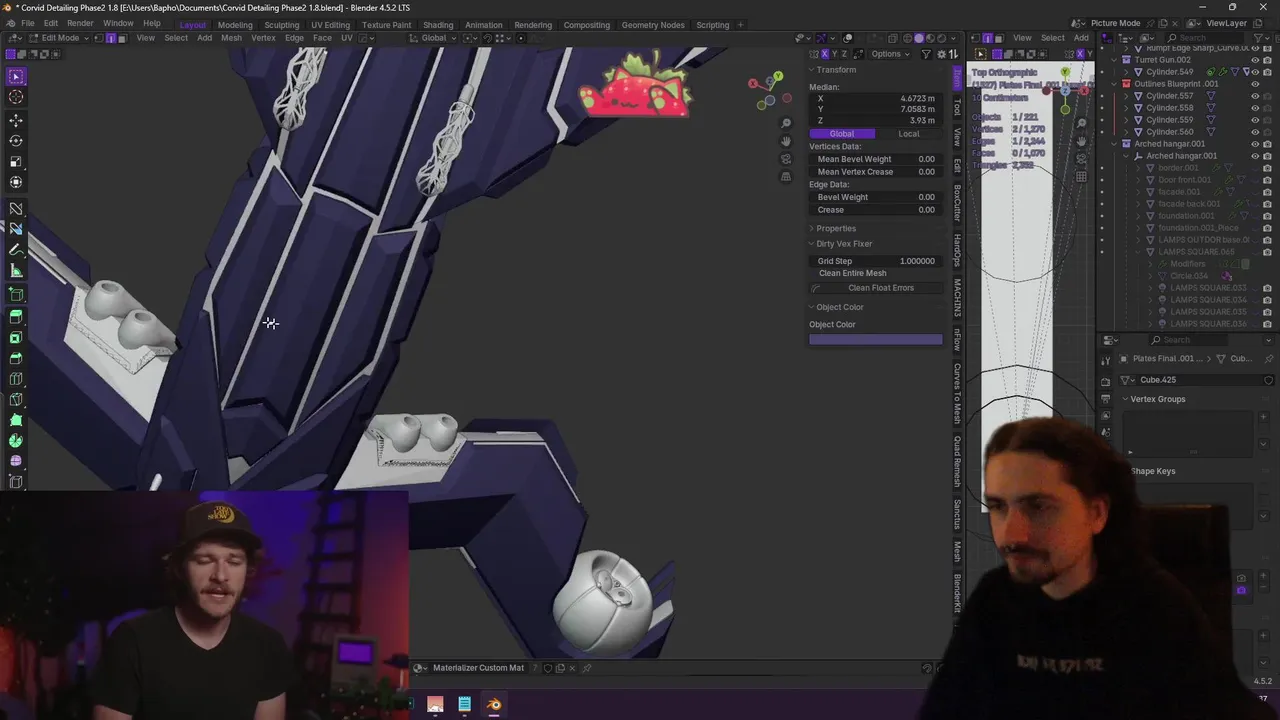This screenshot has height=720, width=1280.
Task: Activate the Rotate tool
Action: (16, 141)
